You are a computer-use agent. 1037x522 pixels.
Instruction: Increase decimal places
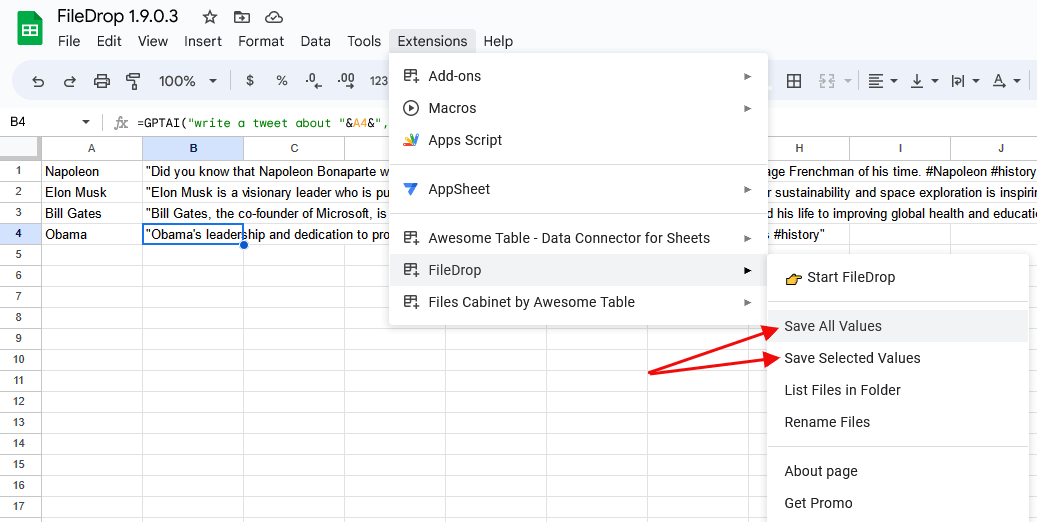346,81
